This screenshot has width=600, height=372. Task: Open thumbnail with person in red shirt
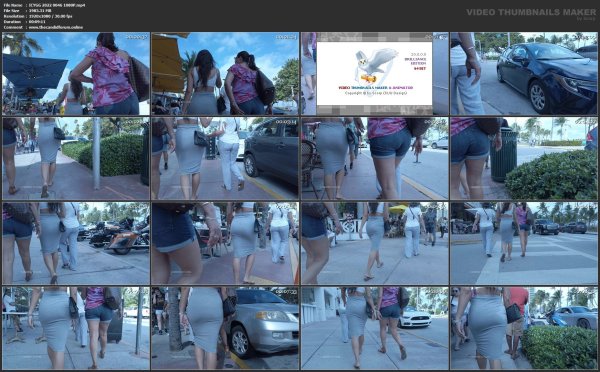click(x=524, y=328)
